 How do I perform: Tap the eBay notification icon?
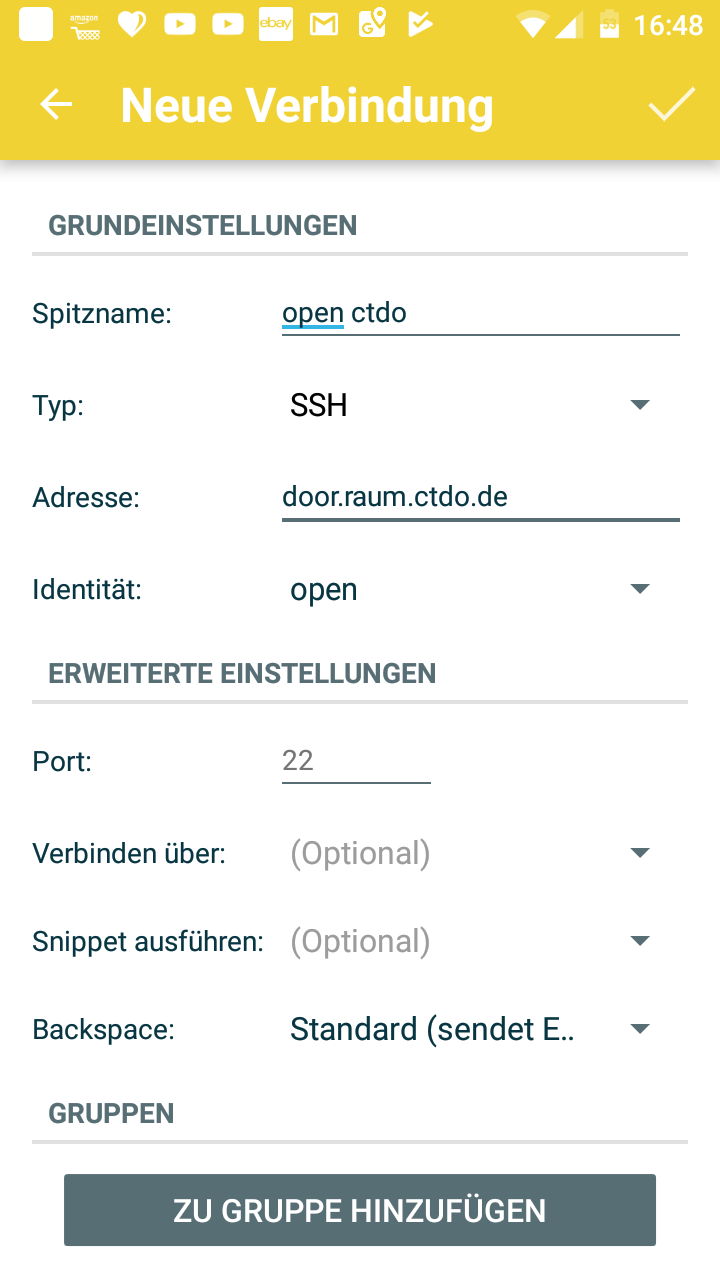click(276, 25)
